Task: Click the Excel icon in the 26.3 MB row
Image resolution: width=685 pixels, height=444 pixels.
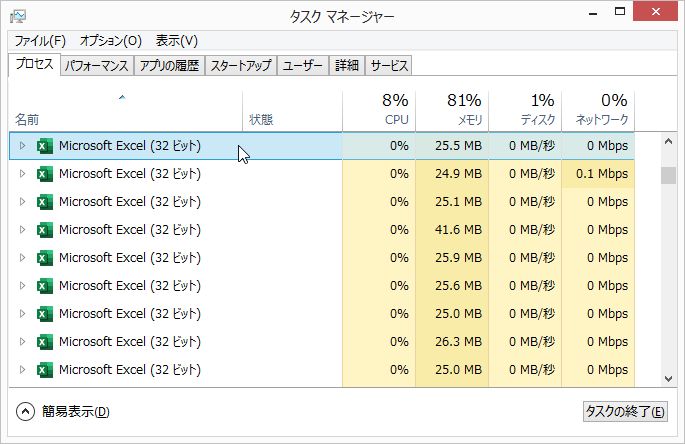Action: [45, 342]
